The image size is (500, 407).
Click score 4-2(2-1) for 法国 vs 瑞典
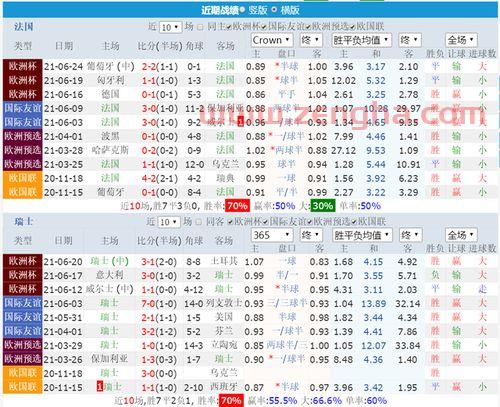160,179
